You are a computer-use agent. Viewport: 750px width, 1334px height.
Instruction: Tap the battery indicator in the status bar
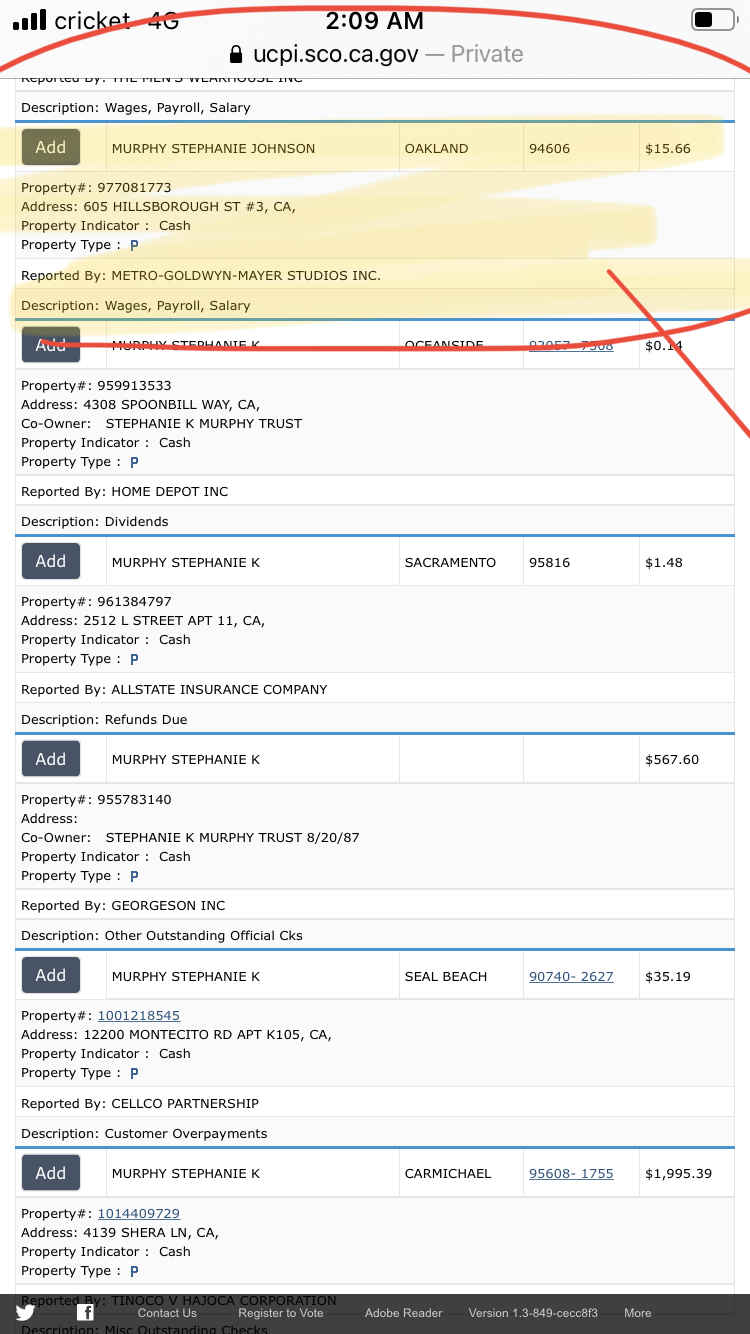[714, 20]
